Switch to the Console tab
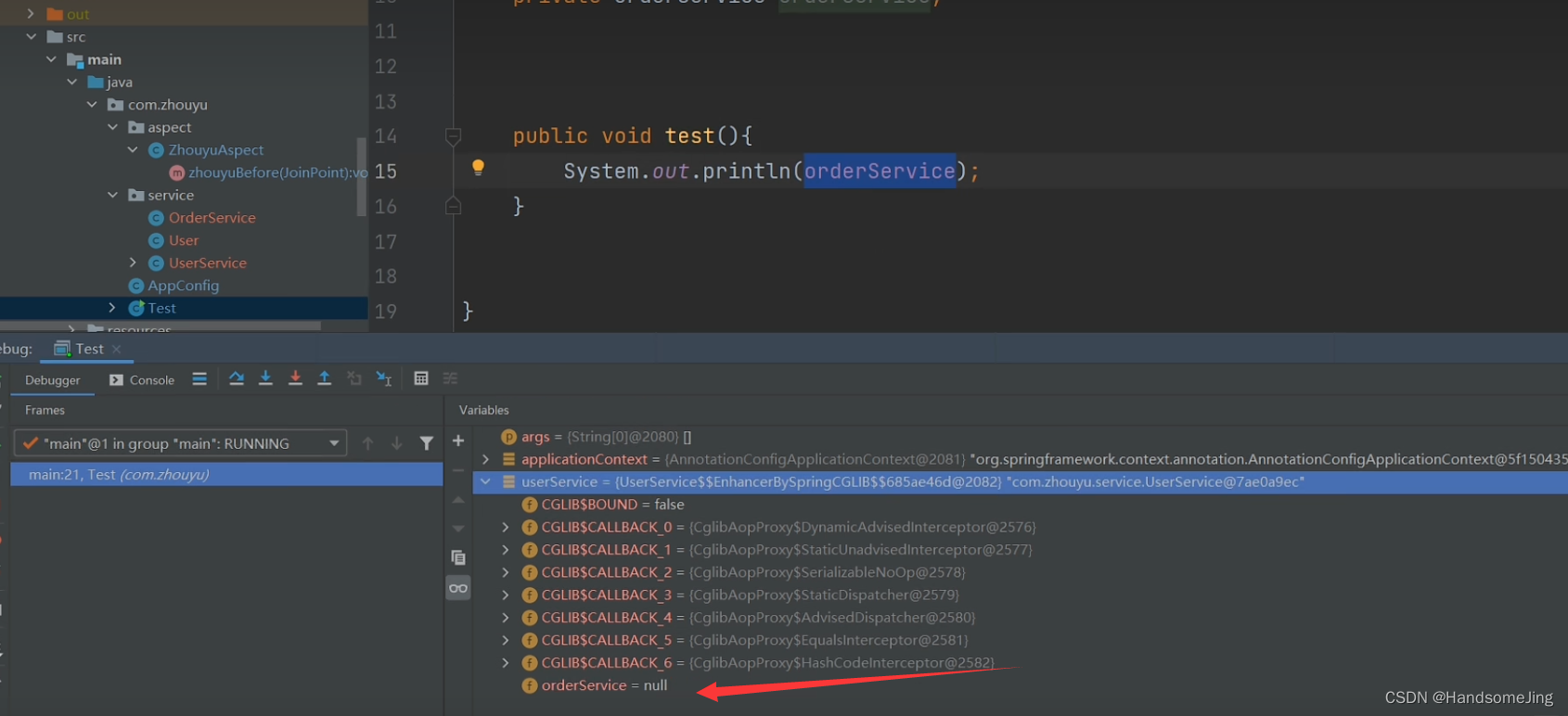Screen dimensions: 1568x716 click(x=142, y=380)
